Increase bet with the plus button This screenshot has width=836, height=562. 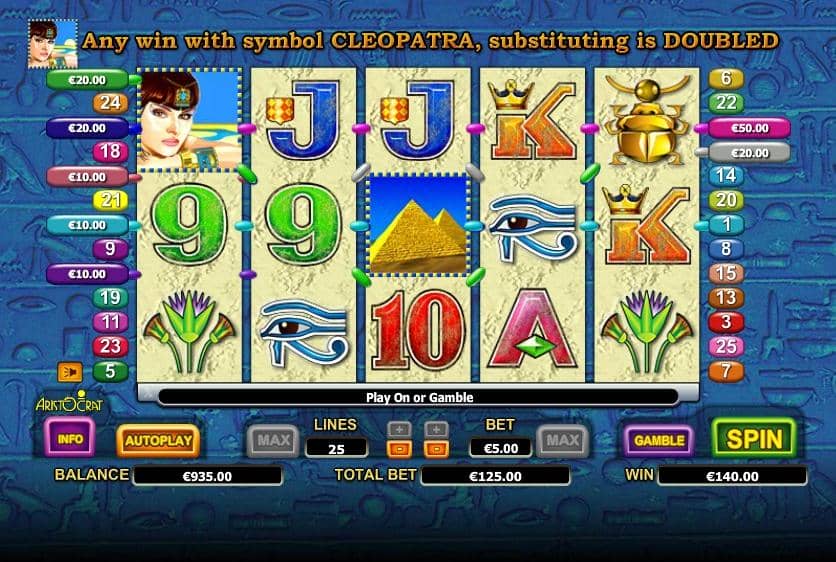pyautogui.click(x=436, y=430)
